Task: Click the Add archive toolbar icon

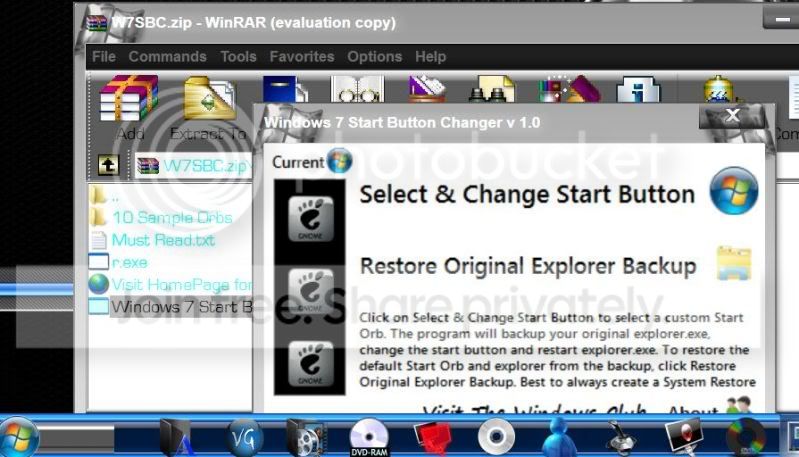Action: [x=129, y=99]
